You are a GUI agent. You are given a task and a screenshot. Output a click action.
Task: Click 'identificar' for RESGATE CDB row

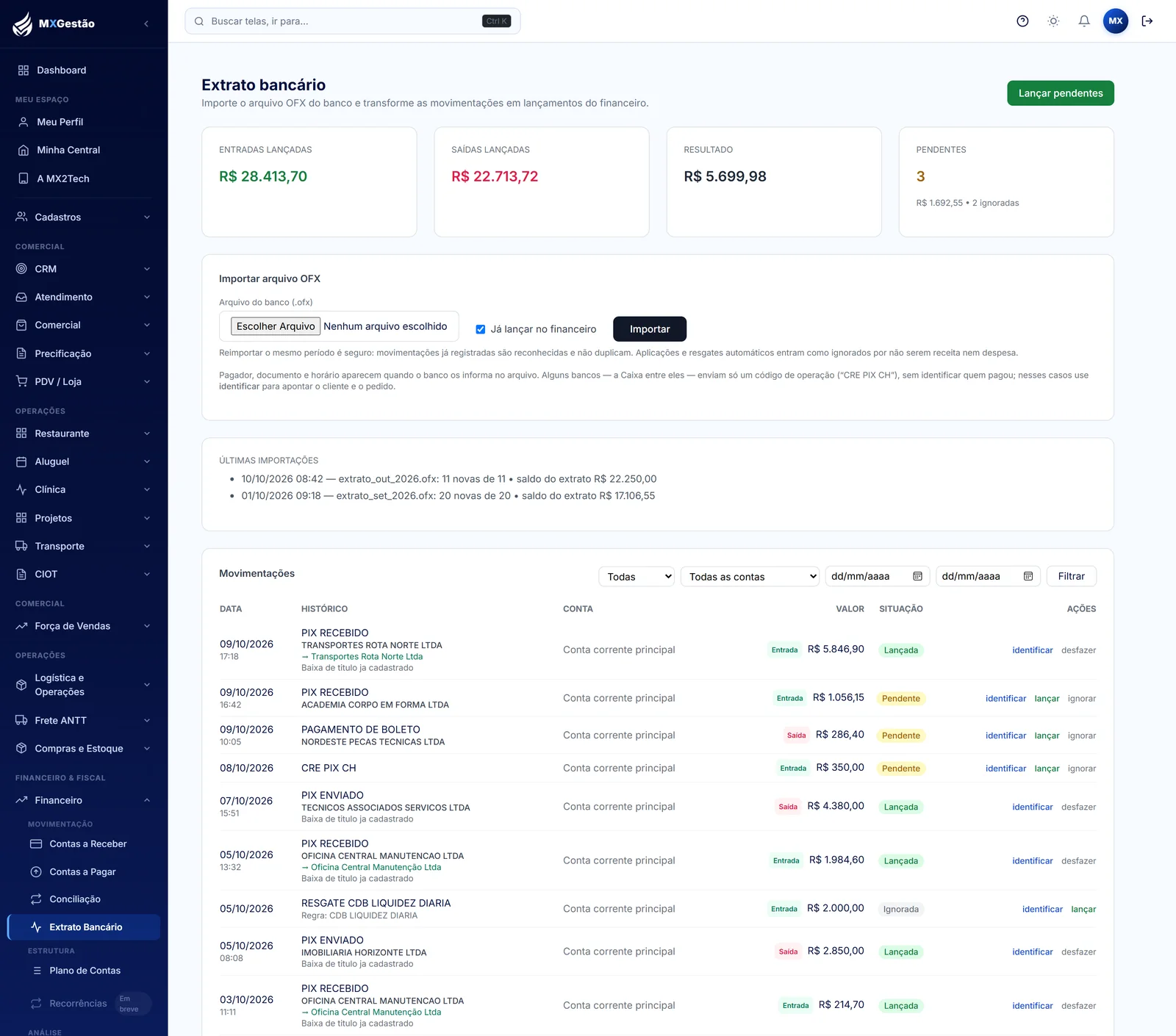(1042, 909)
